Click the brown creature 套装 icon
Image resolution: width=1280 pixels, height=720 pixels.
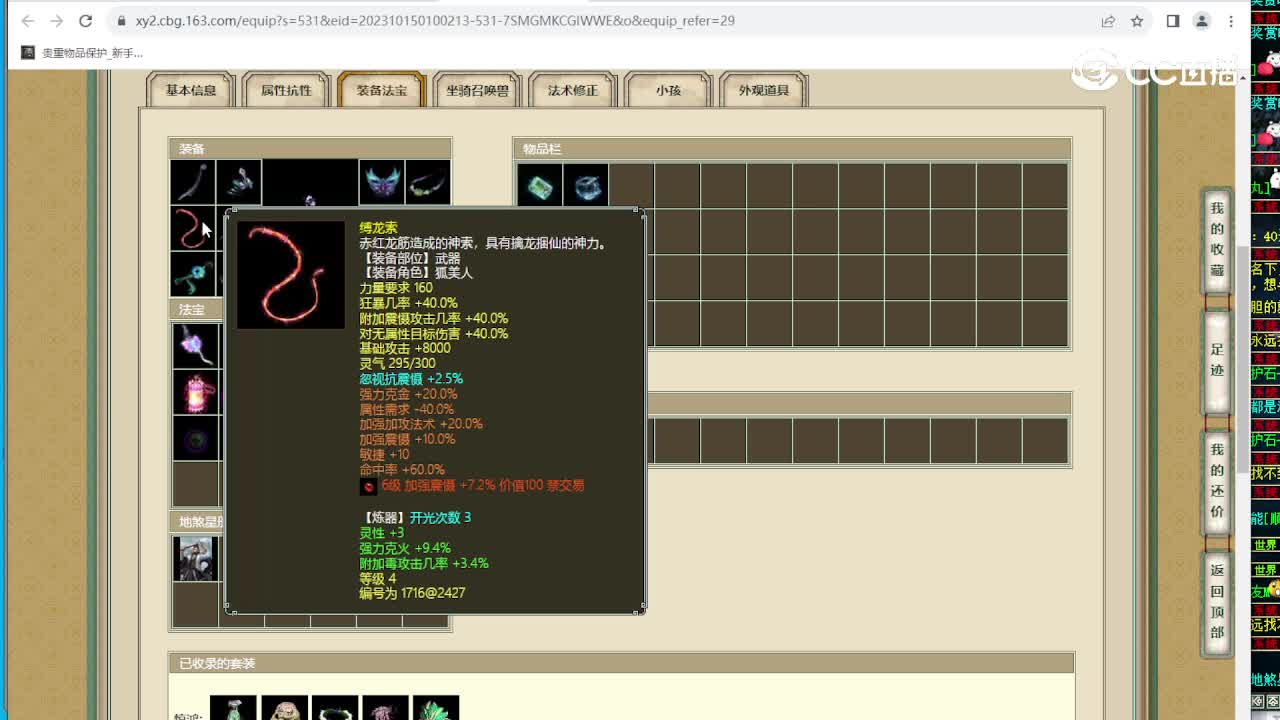pos(284,708)
